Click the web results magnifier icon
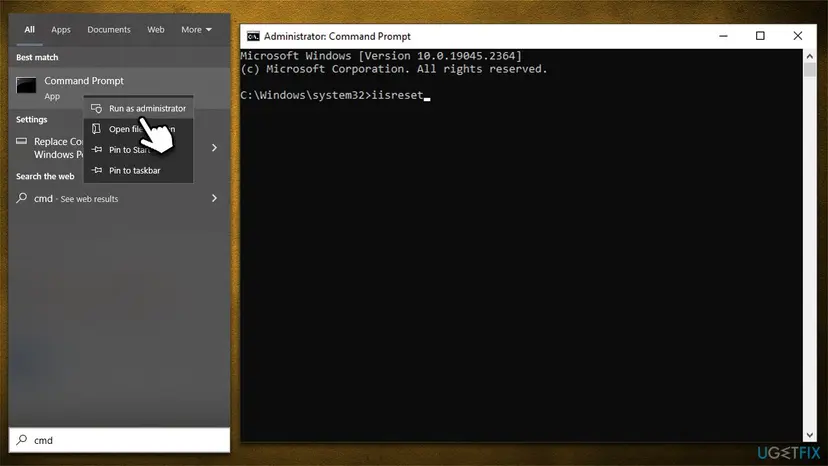 click(x=22, y=198)
